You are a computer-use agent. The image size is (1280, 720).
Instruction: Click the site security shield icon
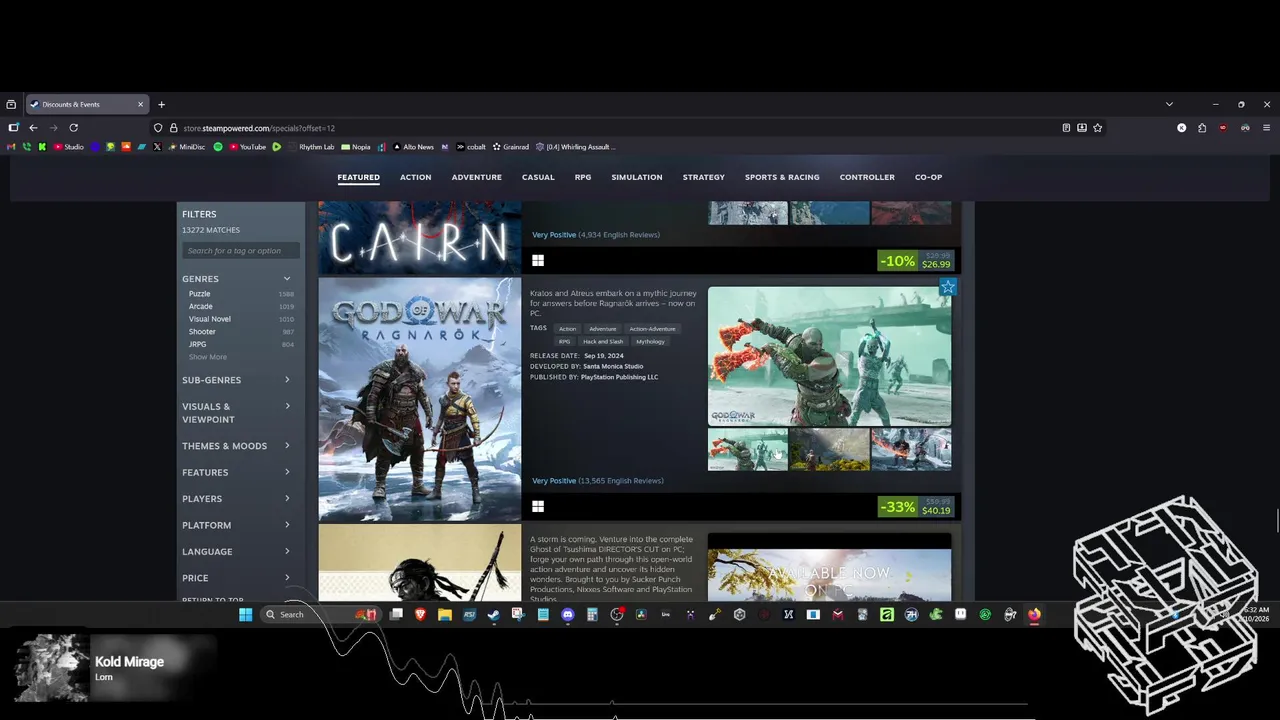click(158, 128)
